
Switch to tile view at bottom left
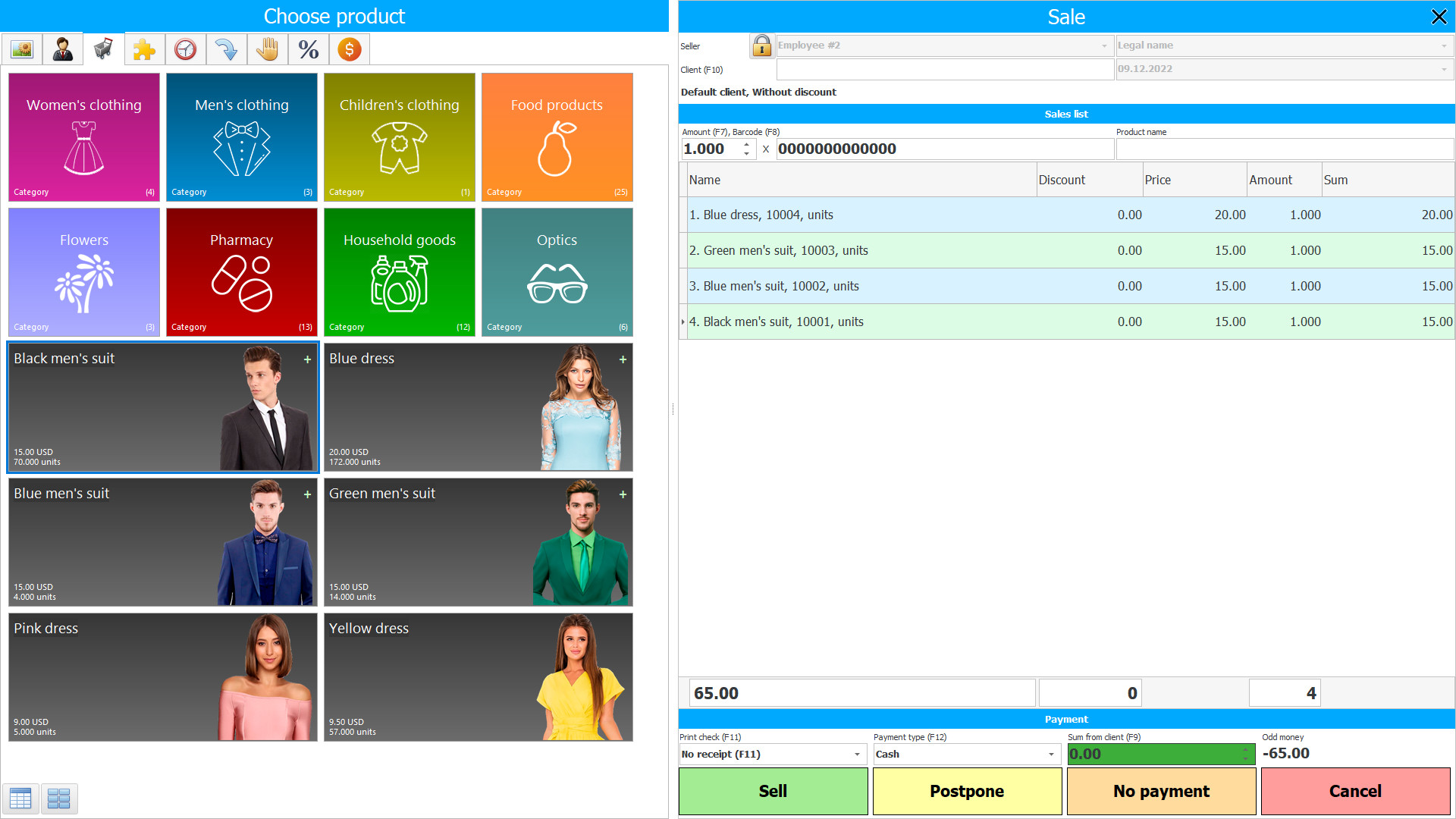(x=59, y=799)
